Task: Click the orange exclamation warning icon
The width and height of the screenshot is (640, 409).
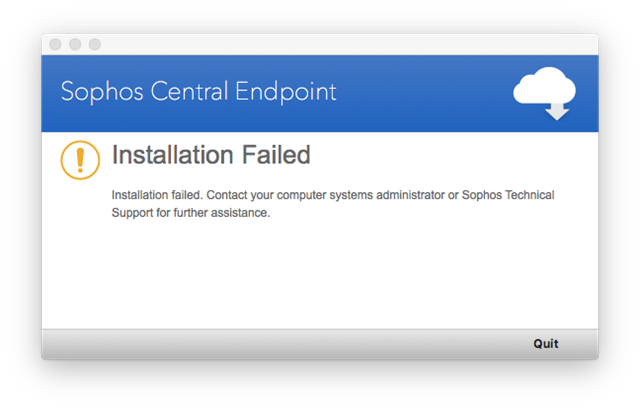Action: [80, 160]
